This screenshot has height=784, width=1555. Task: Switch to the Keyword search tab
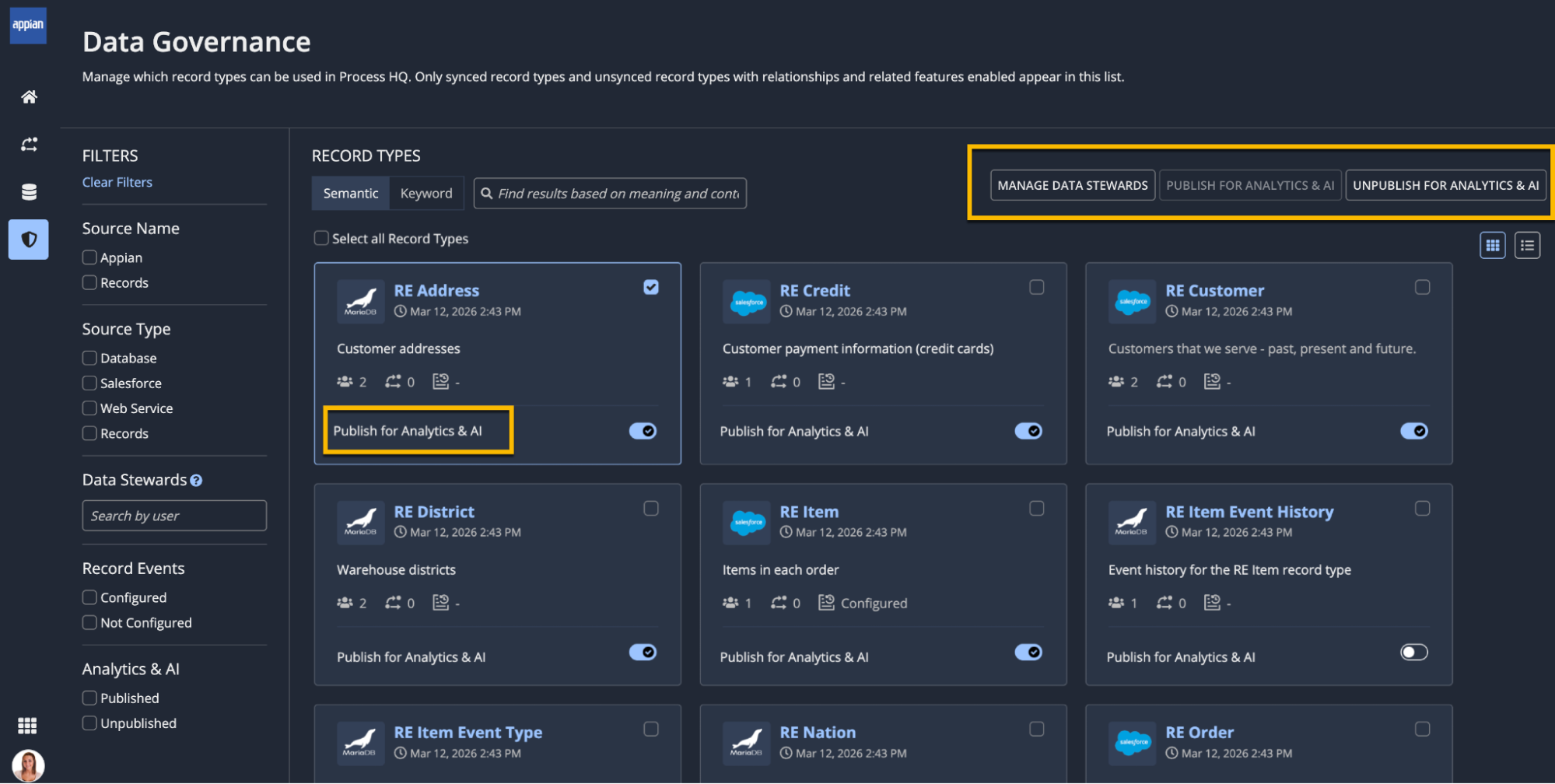pos(426,193)
